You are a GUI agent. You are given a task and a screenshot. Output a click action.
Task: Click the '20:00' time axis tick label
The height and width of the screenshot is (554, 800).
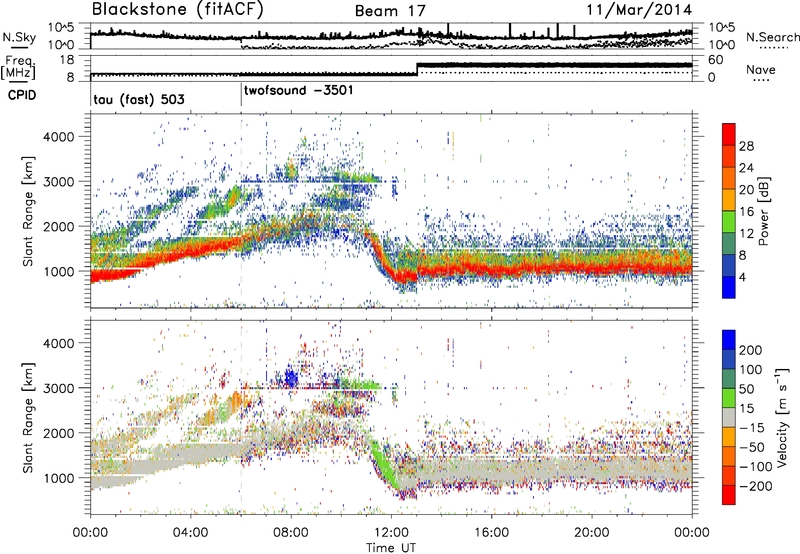pyautogui.click(x=592, y=532)
